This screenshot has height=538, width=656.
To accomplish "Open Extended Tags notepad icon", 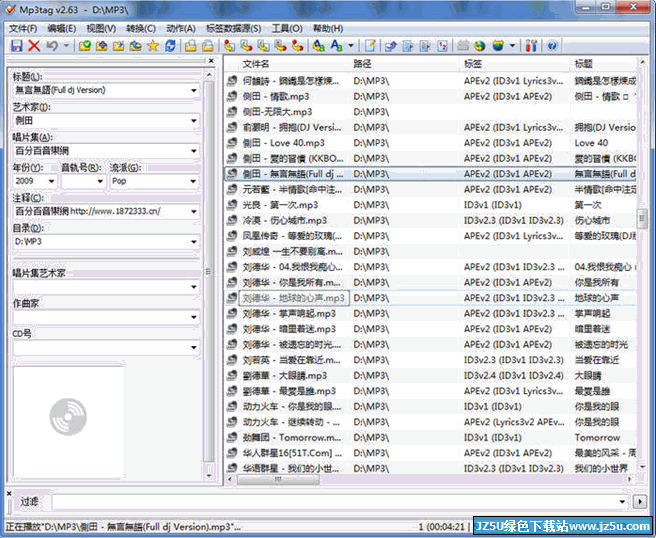I will click(370, 46).
